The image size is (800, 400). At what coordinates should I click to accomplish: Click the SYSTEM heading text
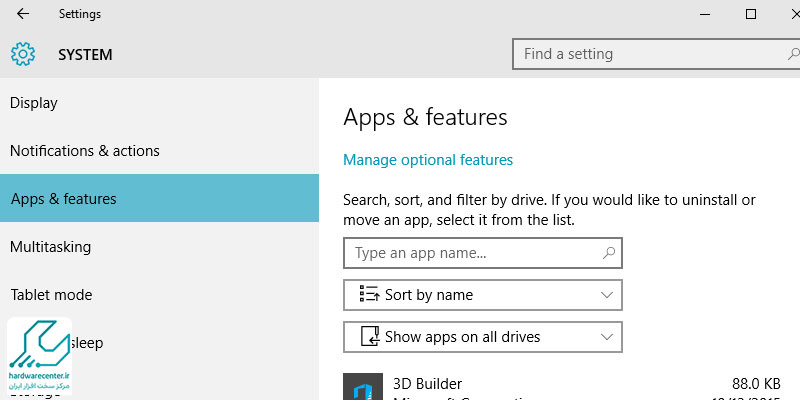(85, 55)
